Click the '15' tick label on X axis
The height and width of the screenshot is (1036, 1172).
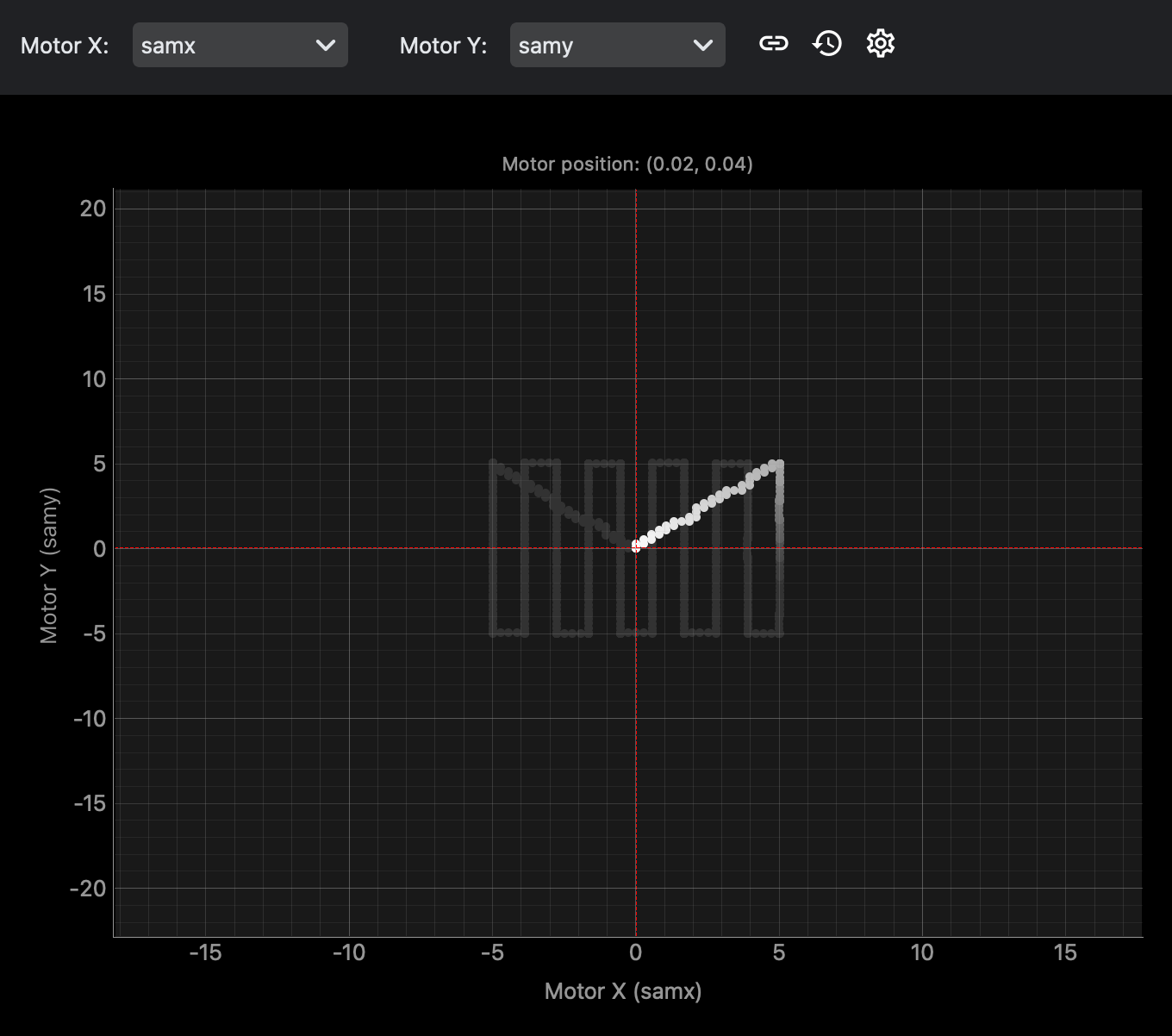click(x=1065, y=952)
